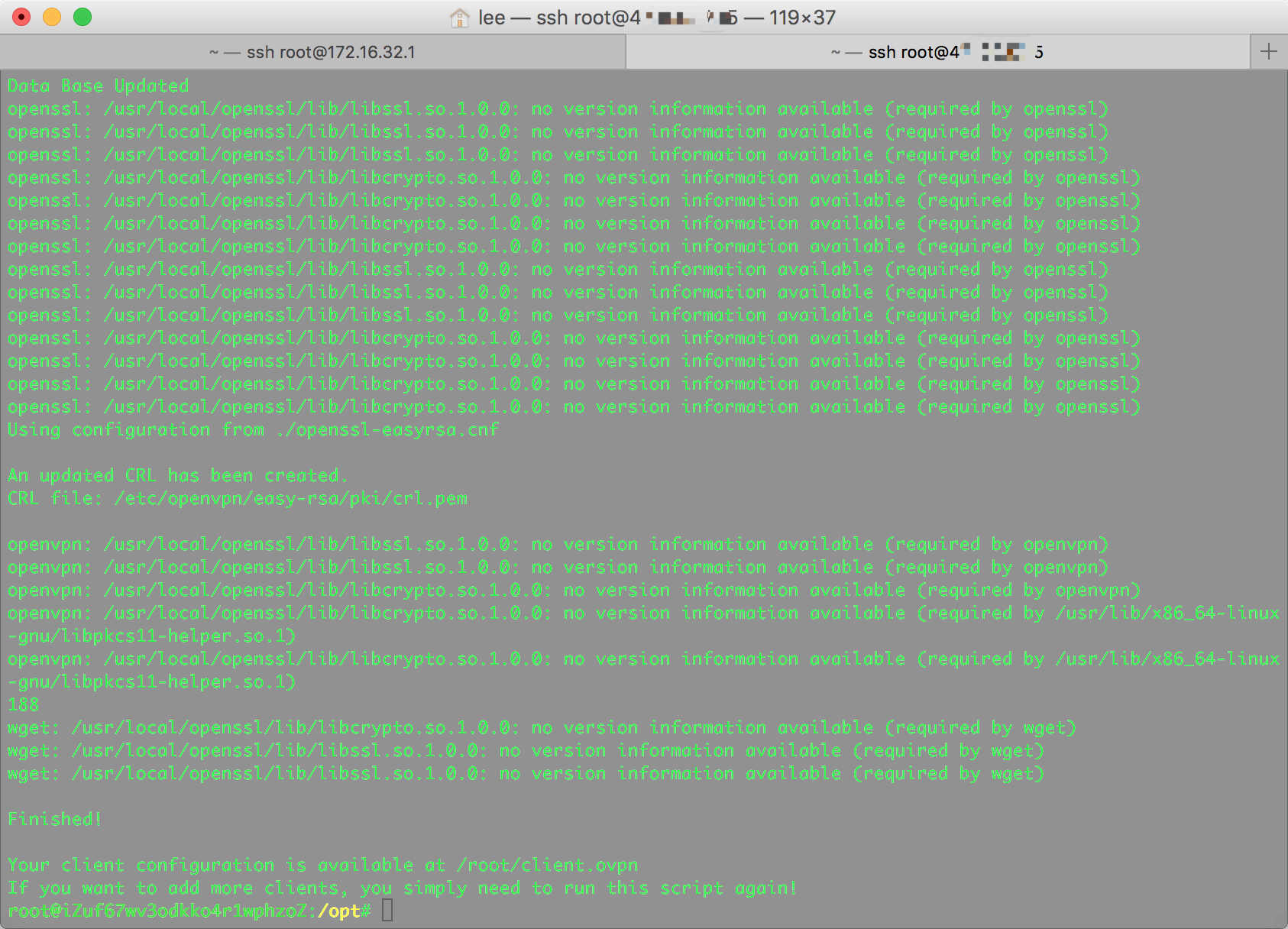Open a new terminal tab with plus button
Screen dimensions: 1288x929
tap(1269, 52)
